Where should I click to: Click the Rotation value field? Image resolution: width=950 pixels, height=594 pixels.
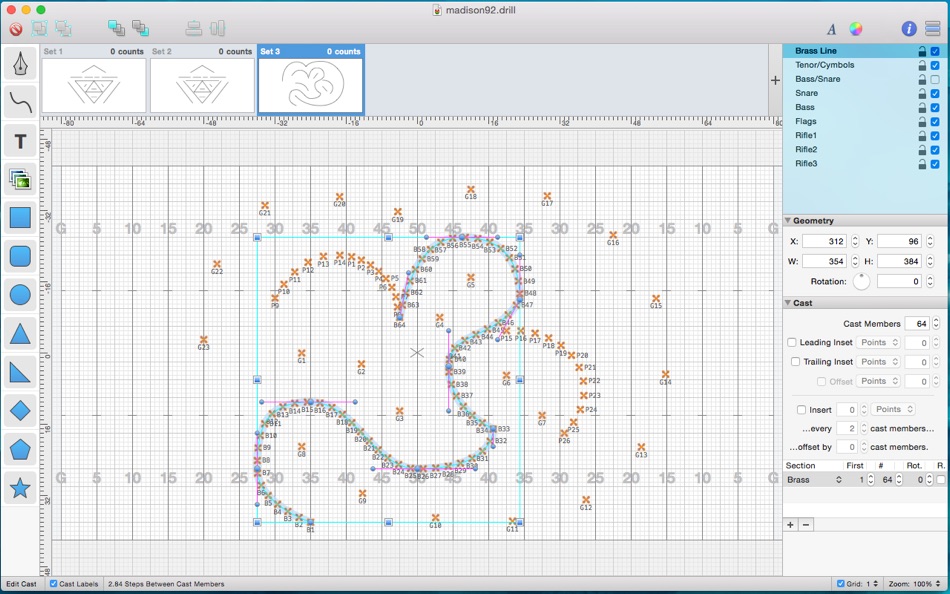[x=899, y=281]
